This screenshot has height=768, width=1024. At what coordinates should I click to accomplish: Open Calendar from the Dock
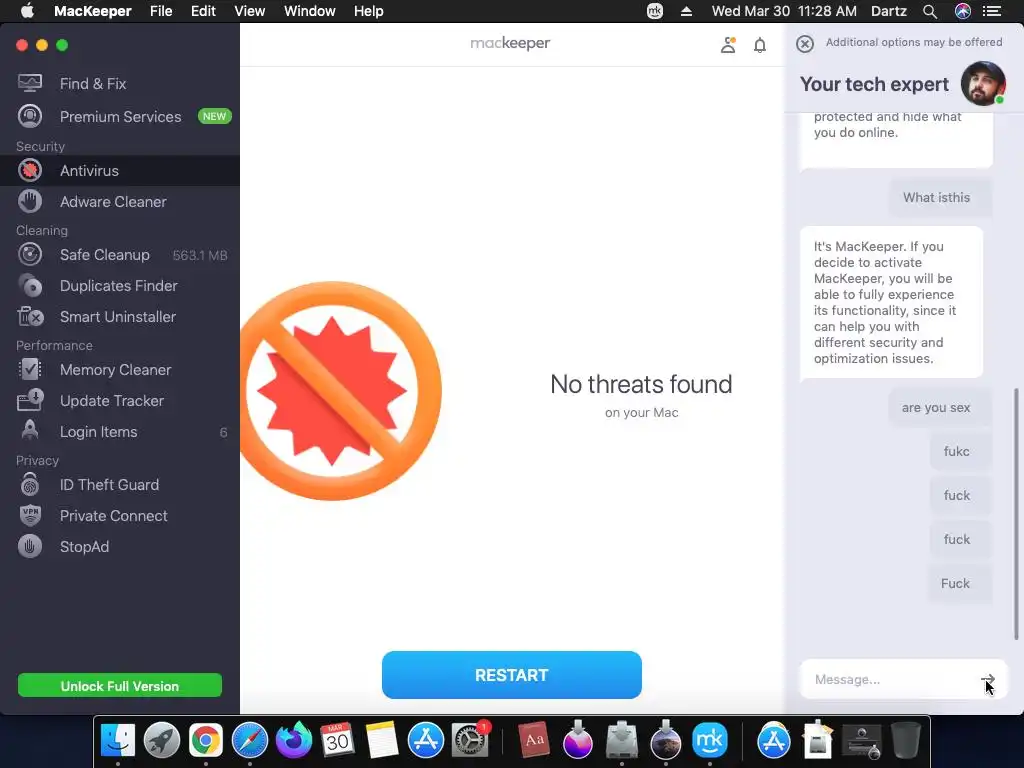[338, 741]
